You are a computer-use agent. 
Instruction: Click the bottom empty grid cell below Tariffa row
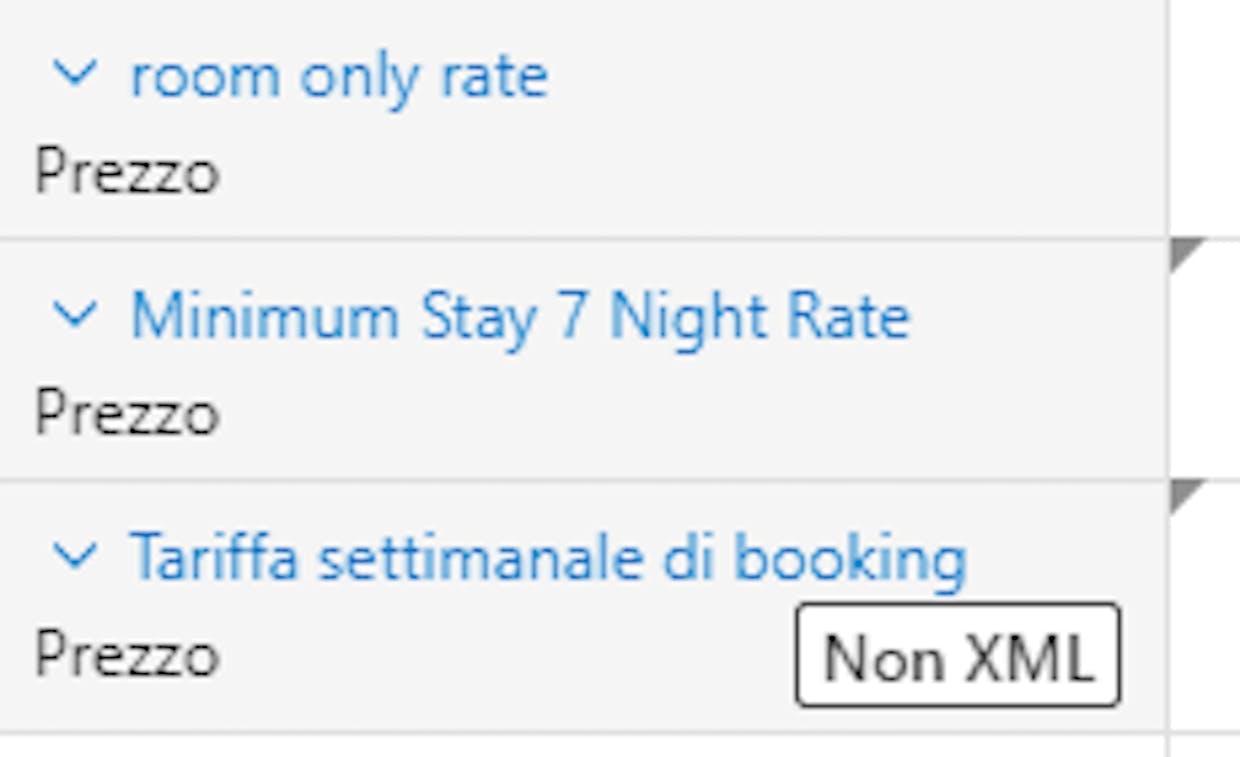coord(1205,745)
